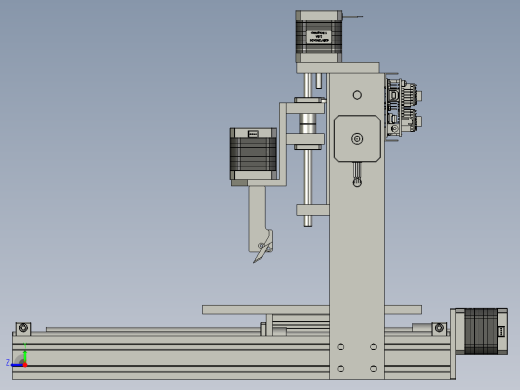Pick the top mounting plate under the upper motor

(x=338, y=68)
